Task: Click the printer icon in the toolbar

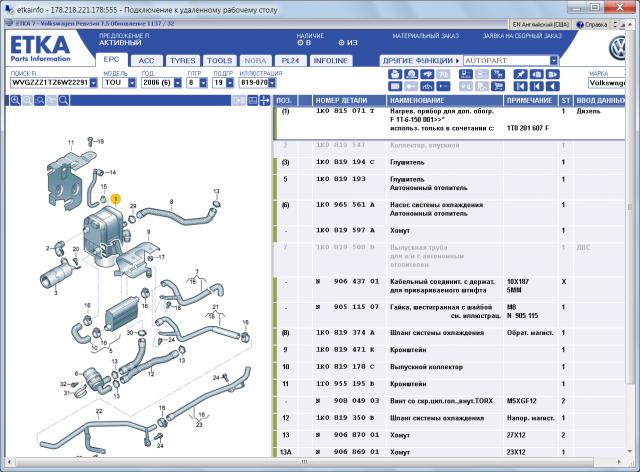Action: coord(394,74)
